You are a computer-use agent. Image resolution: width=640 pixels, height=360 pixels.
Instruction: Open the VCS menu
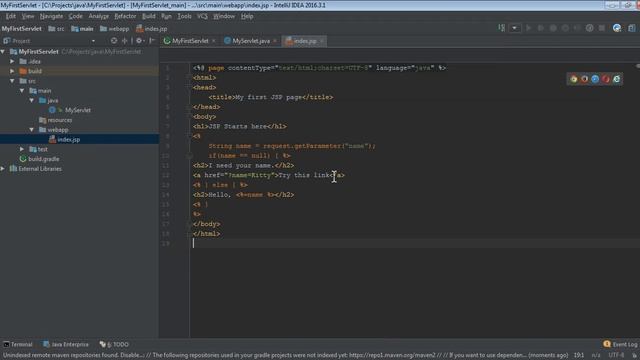[202, 16]
